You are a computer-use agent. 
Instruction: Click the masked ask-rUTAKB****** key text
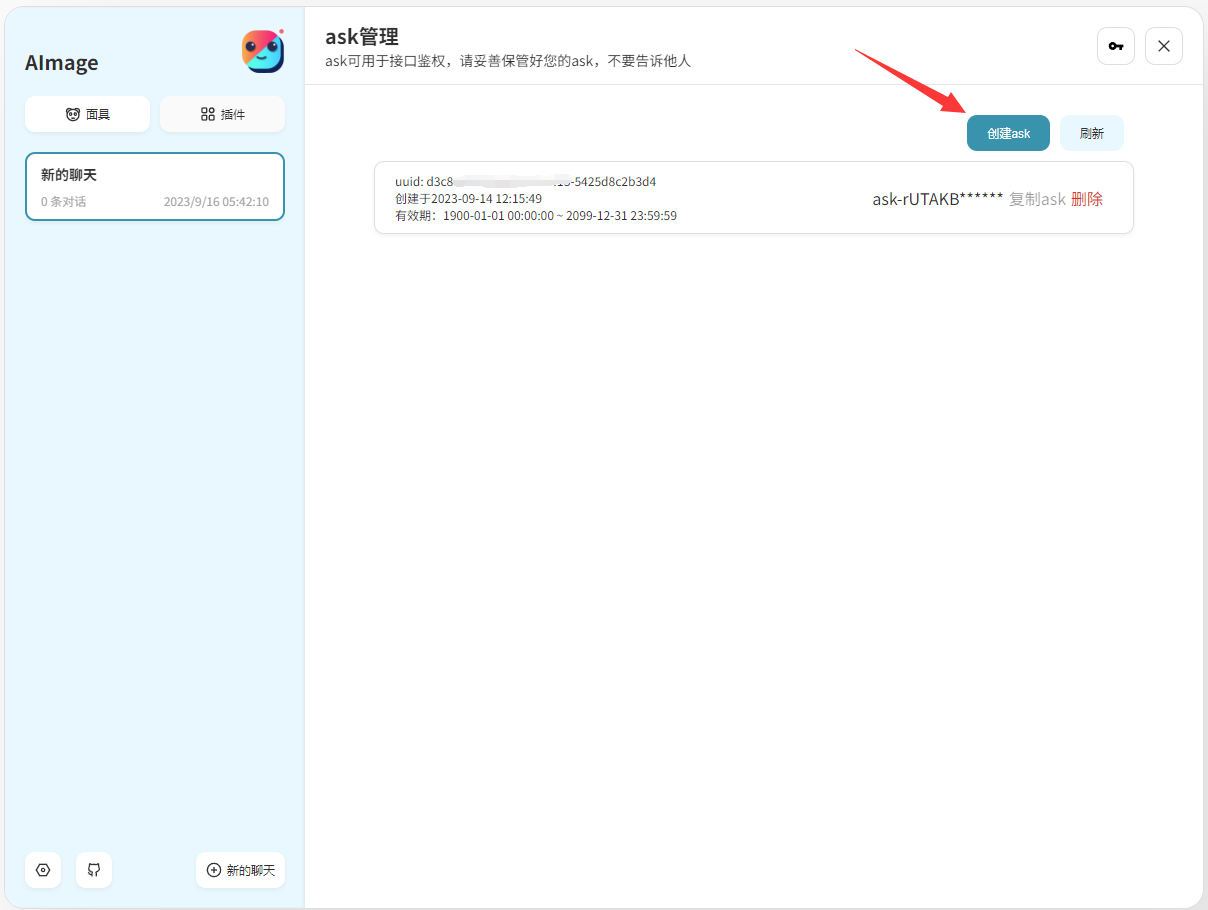click(x=937, y=199)
